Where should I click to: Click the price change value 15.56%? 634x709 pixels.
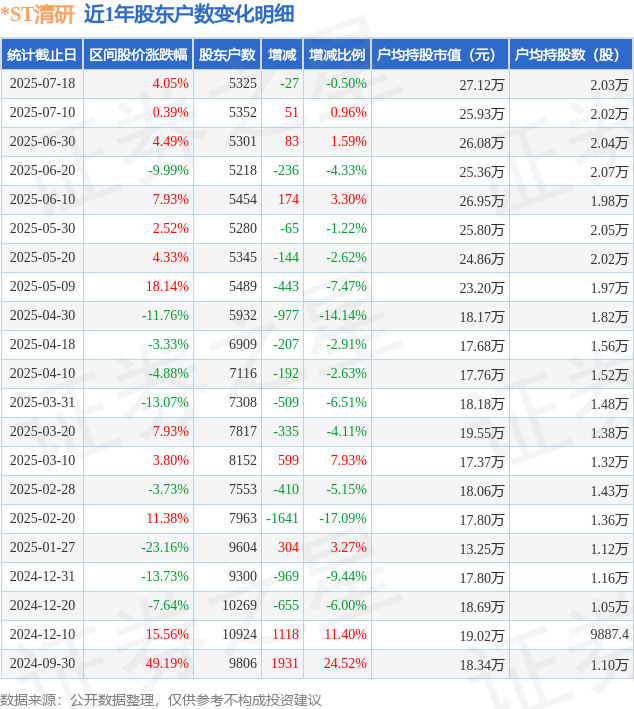coord(167,634)
